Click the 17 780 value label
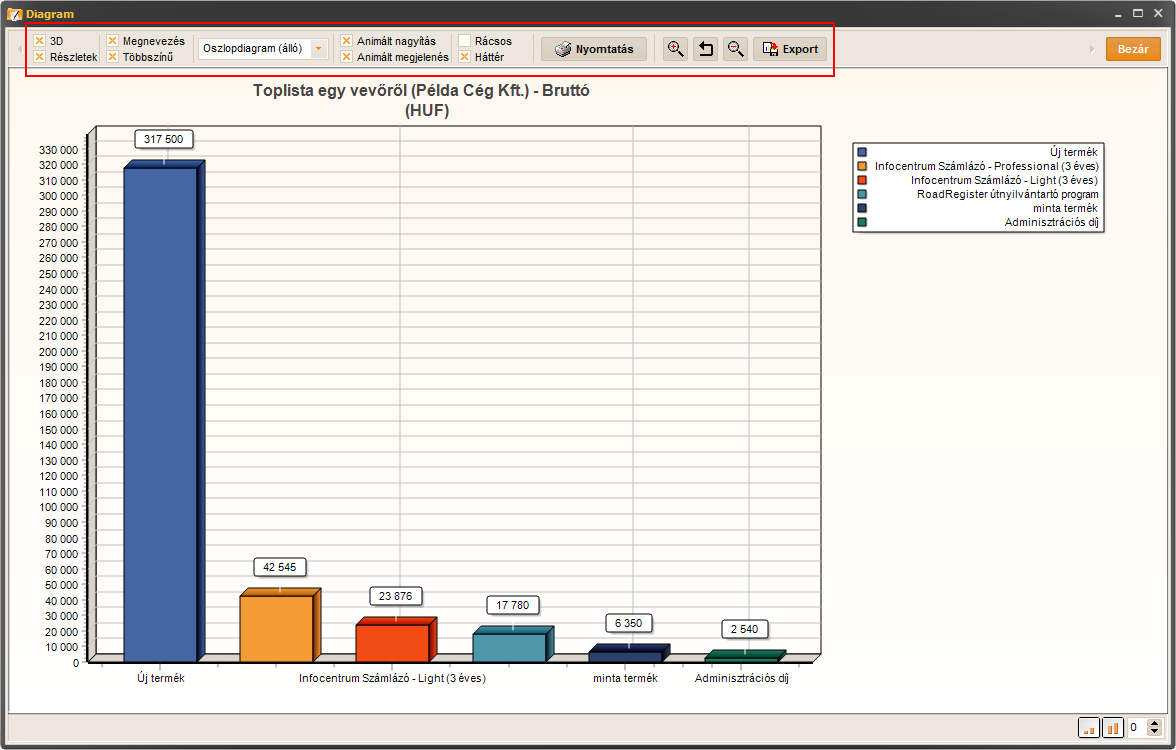The height and width of the screenshot is (750, 1176). (x=512, y=605)
